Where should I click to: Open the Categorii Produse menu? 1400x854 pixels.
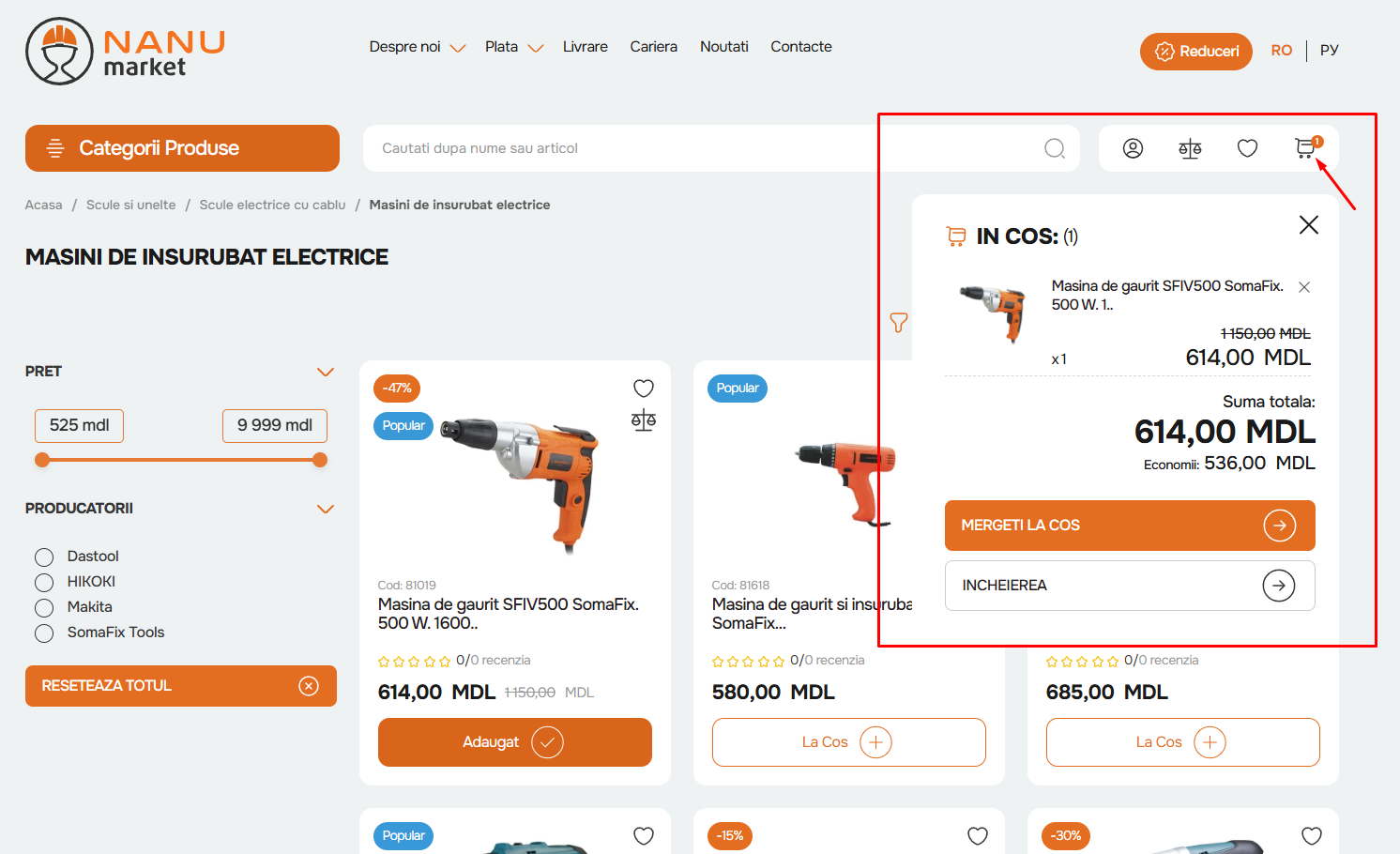pos(182,148)
